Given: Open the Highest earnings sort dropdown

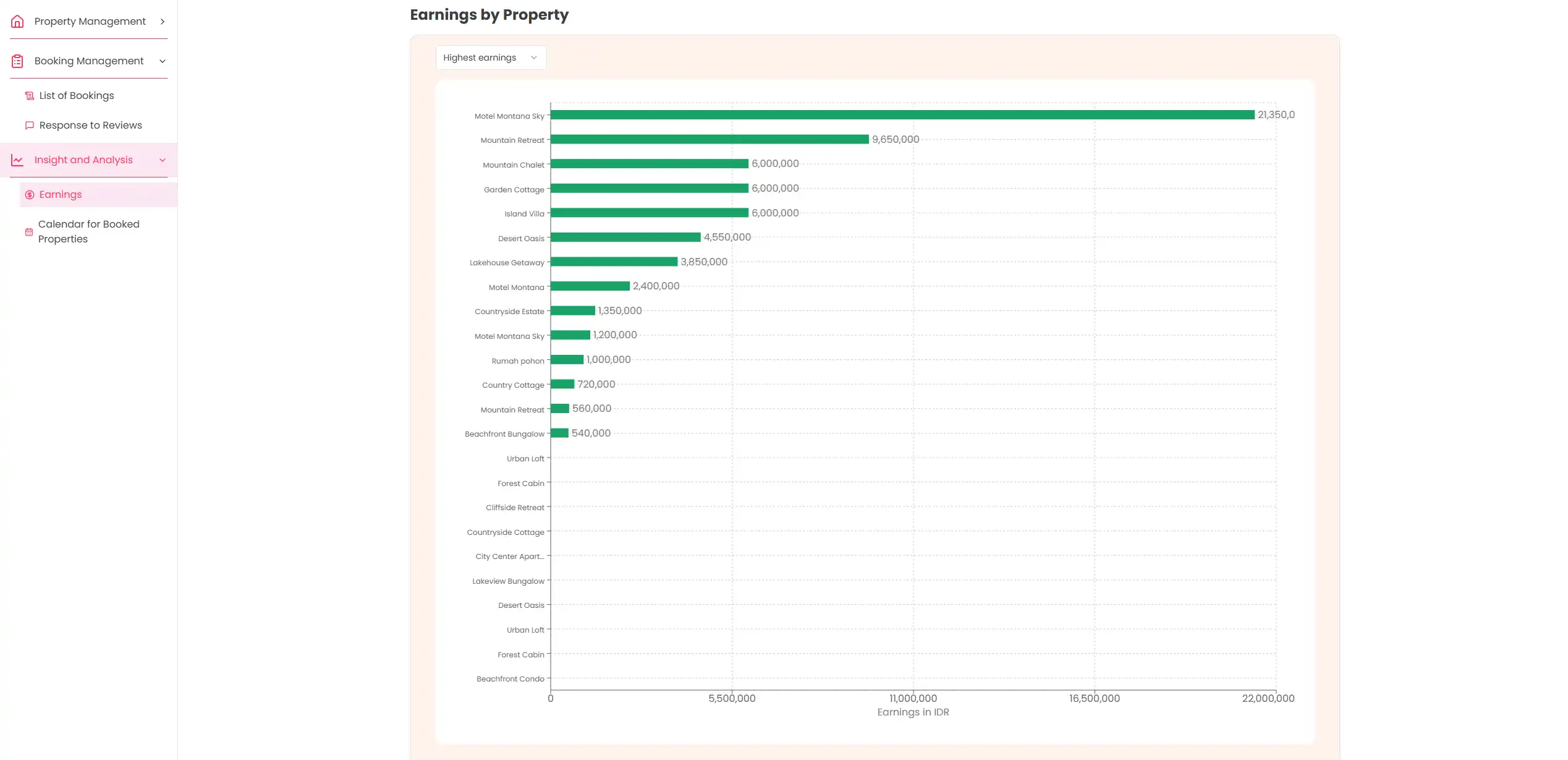Looking at the screenshot, I should coord(490,58).
